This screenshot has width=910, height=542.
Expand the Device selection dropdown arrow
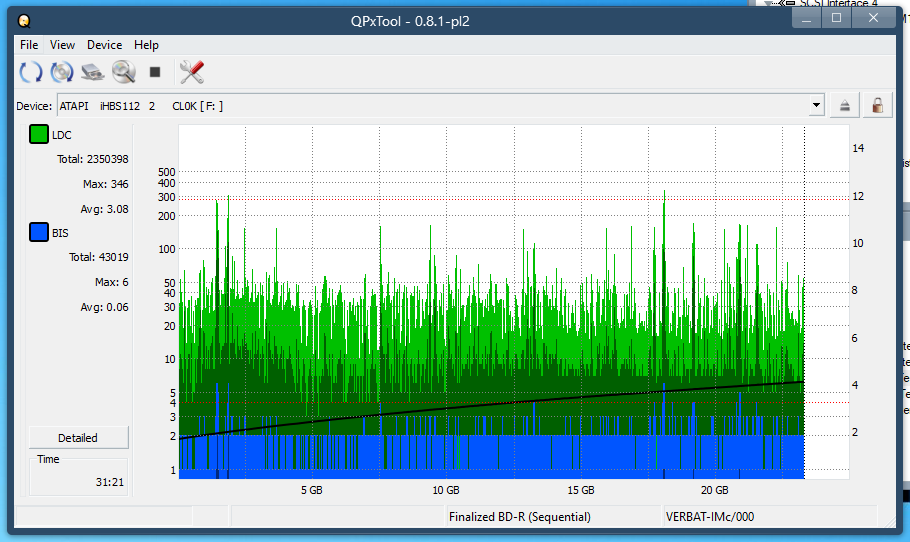tap(817, 105)
